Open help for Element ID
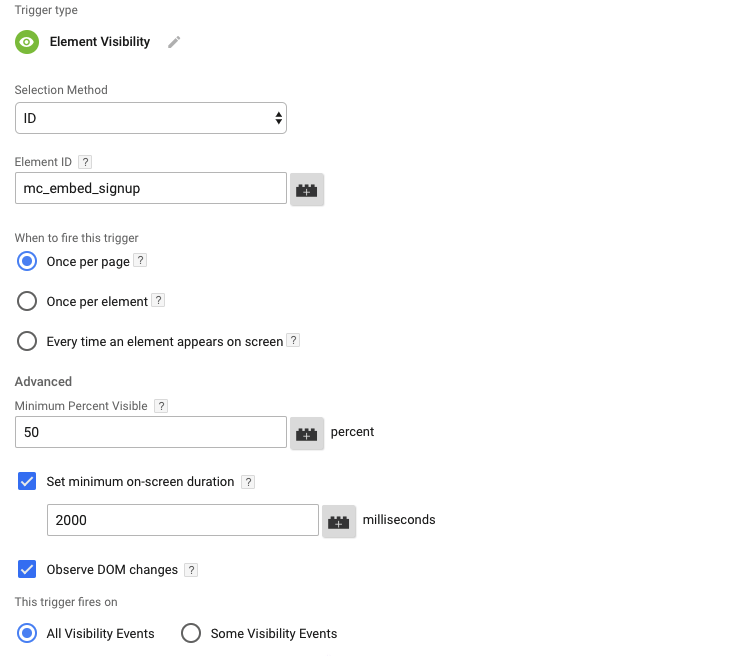 pyautogui.click(x=85, y=162)
